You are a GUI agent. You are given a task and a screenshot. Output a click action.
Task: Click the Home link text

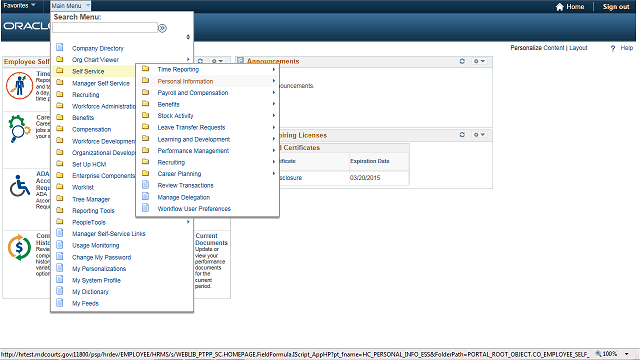[x=575, y=7]
